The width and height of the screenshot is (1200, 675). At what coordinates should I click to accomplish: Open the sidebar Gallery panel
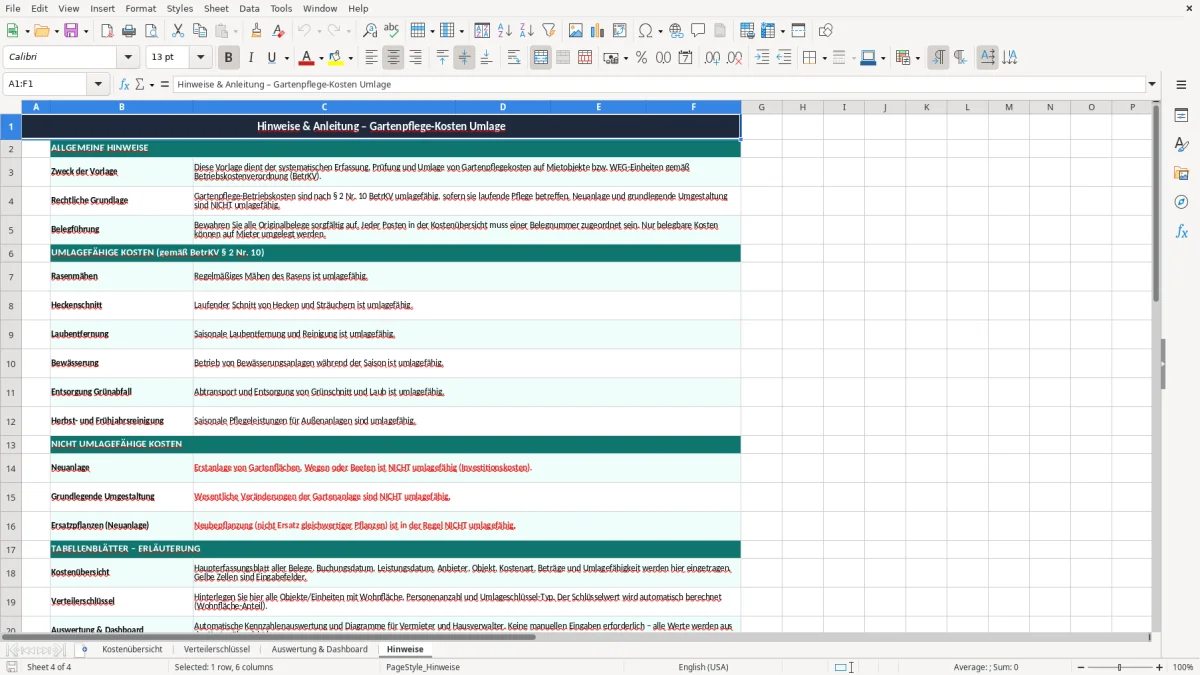(x=1181, y=174)
